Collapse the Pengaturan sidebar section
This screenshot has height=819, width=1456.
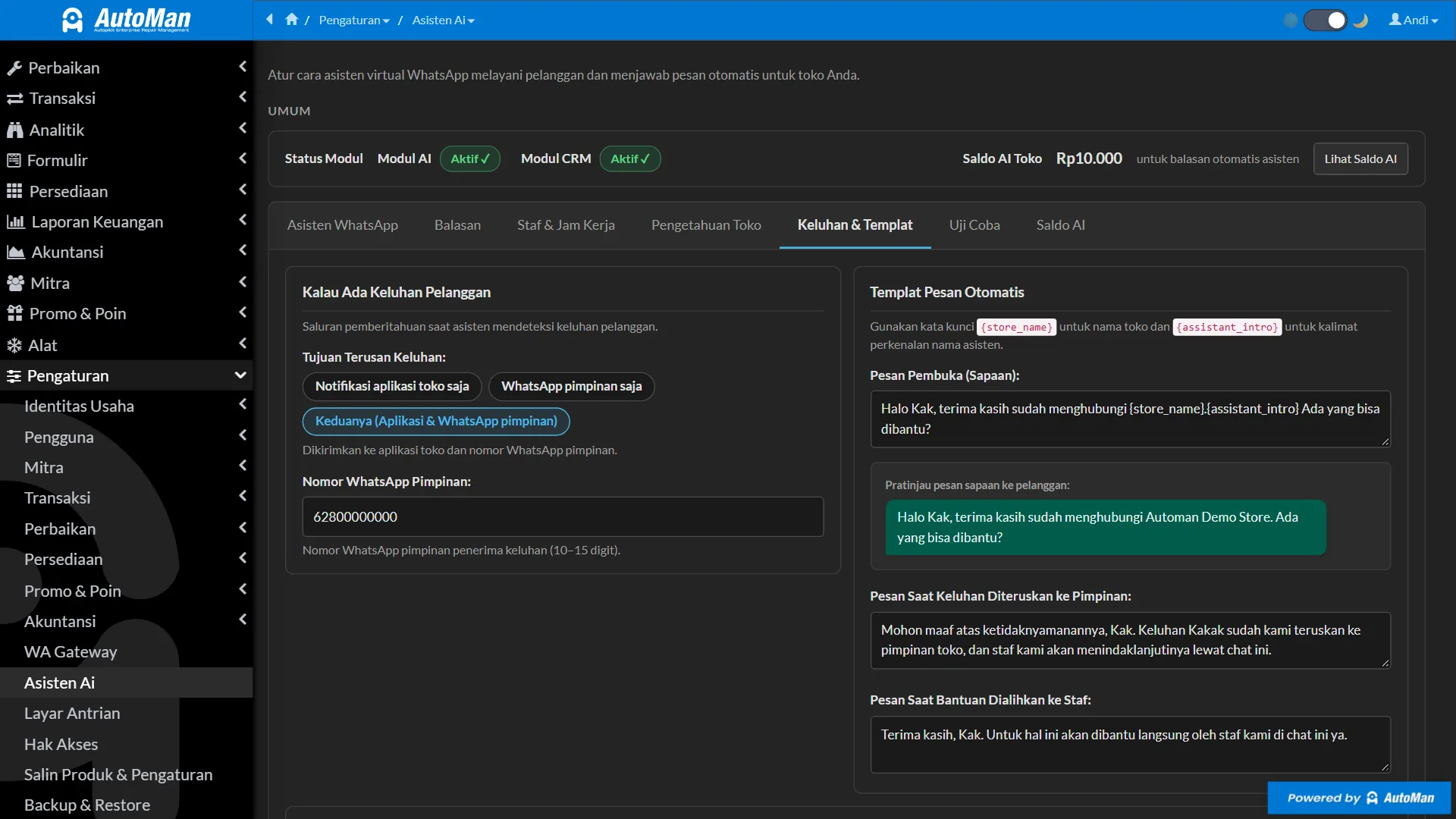click(126, 375)
